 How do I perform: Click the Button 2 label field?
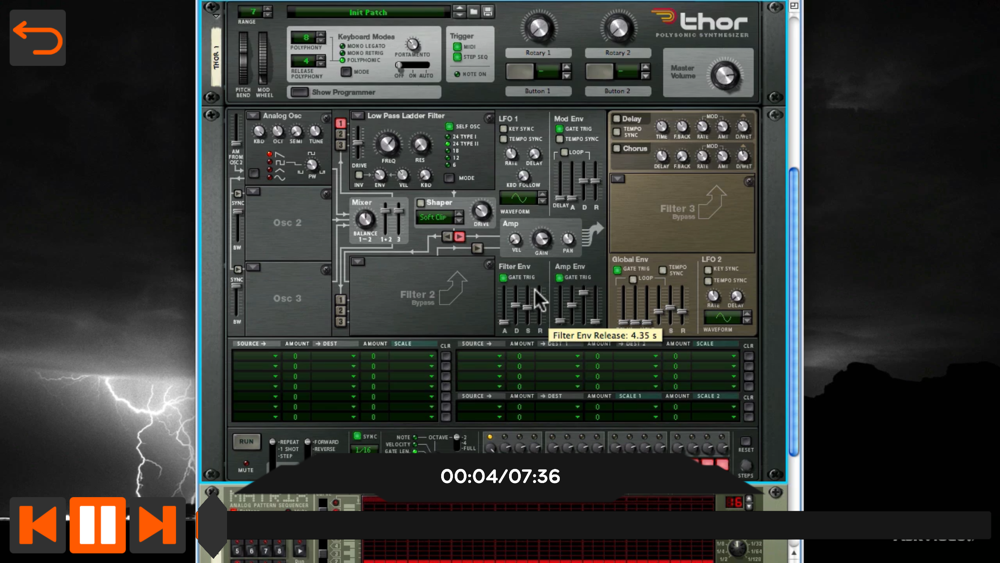pos(617,91)
